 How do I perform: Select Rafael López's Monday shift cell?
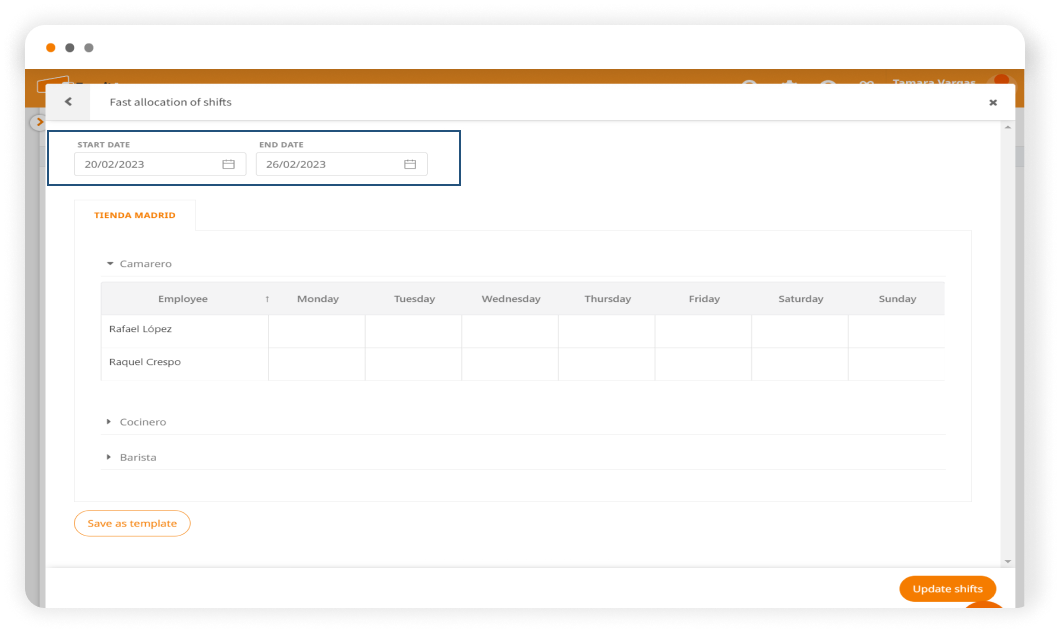pyautogui.click(x=317, y=331)
